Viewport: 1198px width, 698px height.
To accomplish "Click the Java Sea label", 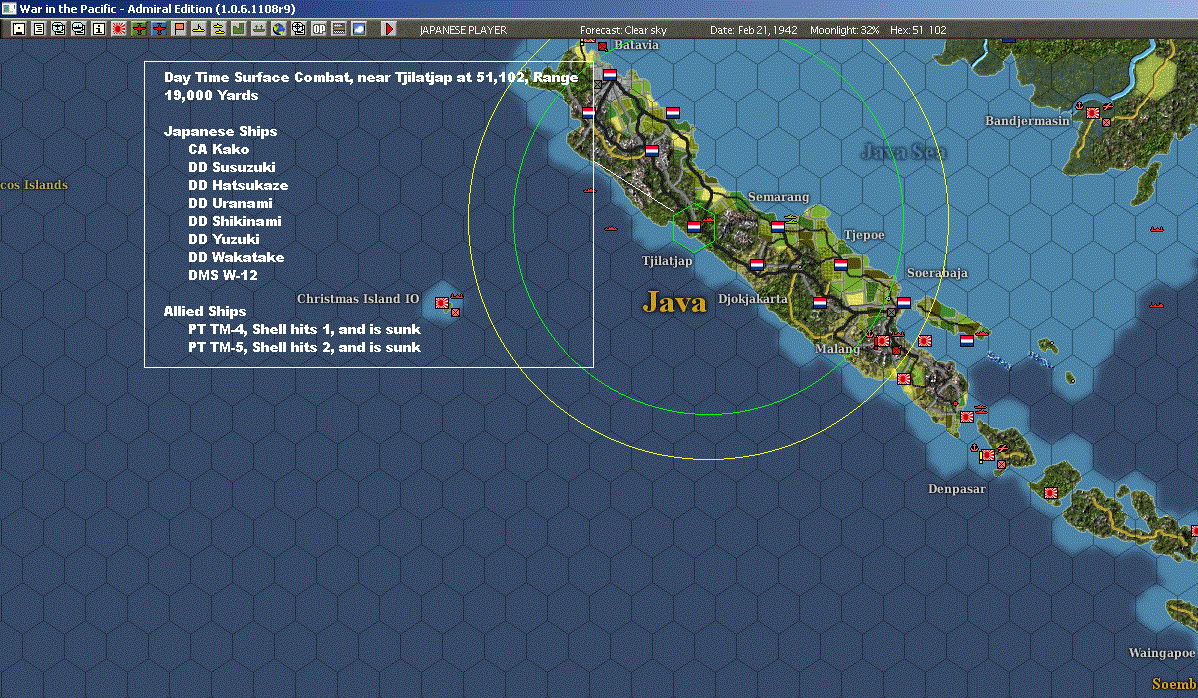I will (x=904, y=152).
